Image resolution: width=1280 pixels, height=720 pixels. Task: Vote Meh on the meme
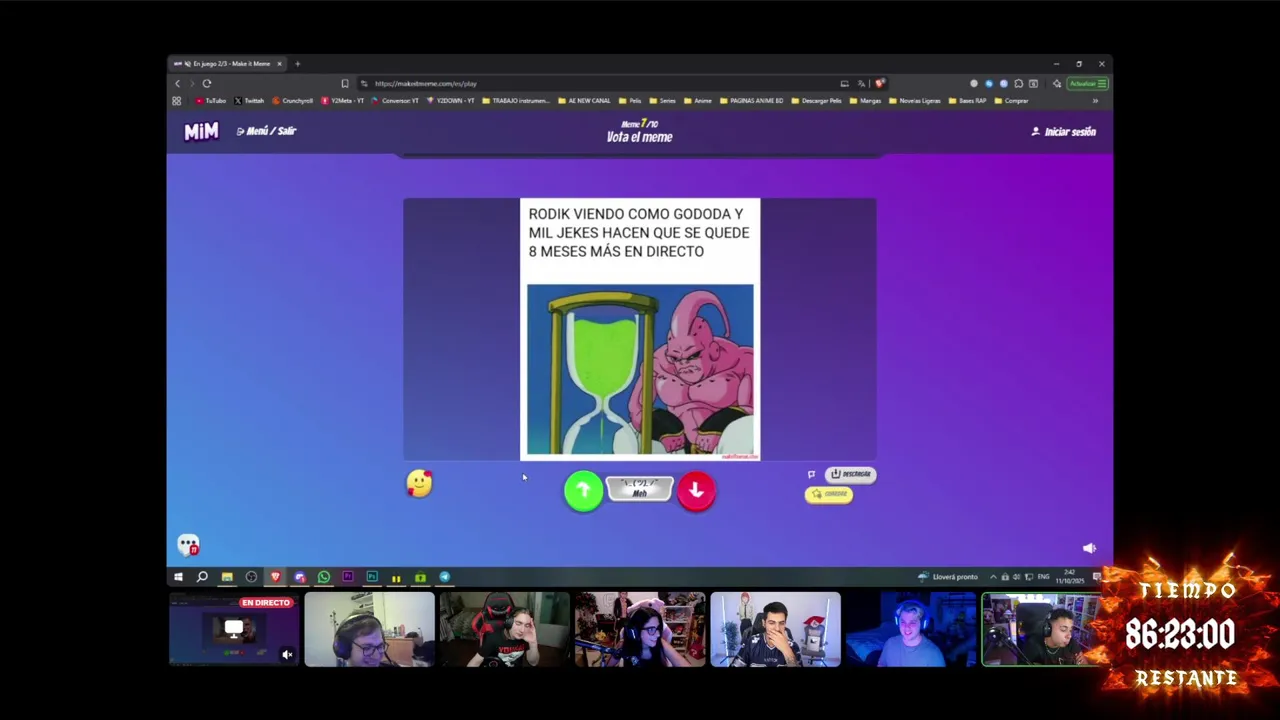639,489
